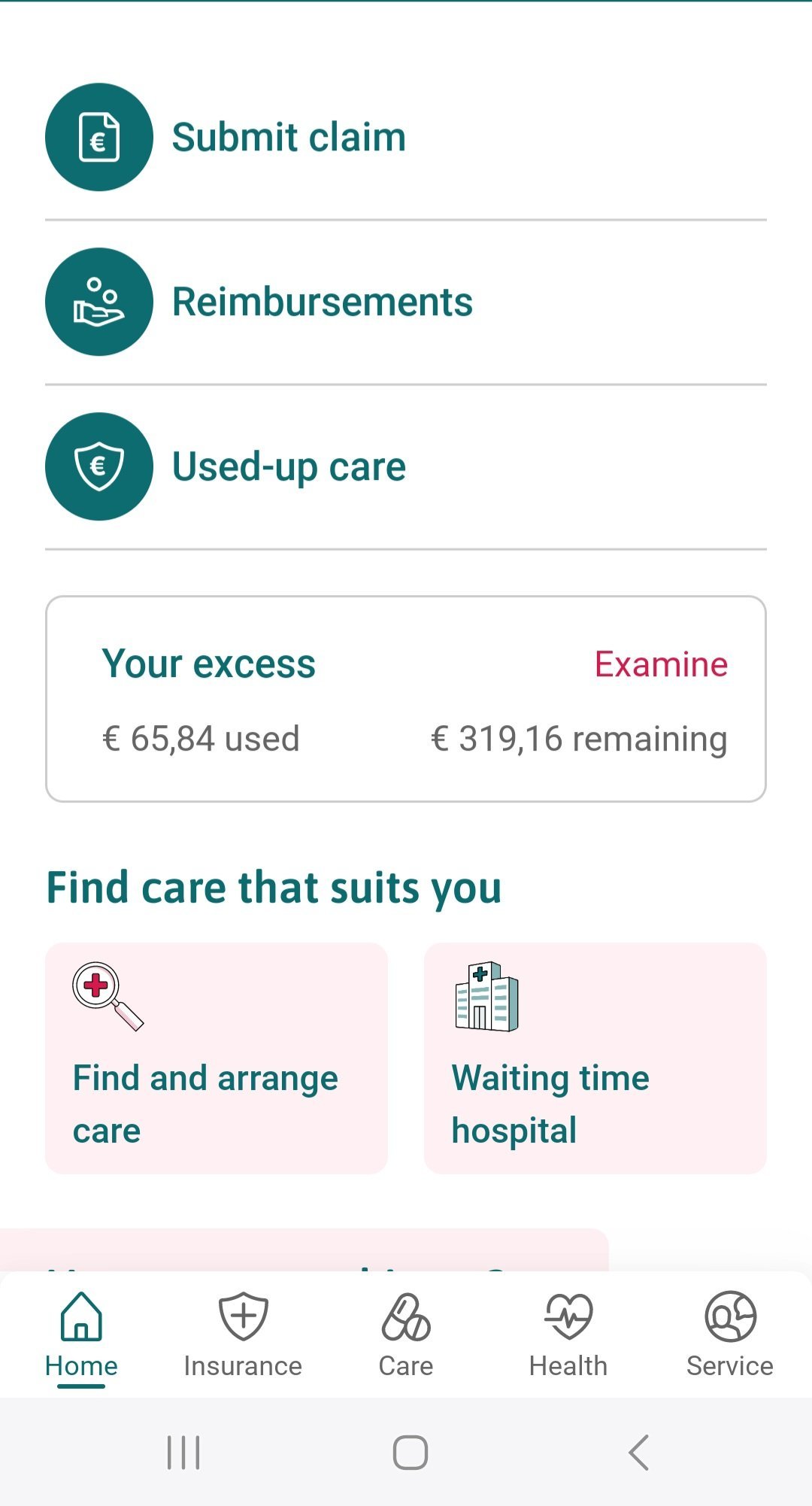Switch to the Insurance tab label
The image size is (812, 1506).
click(243, 1366)
